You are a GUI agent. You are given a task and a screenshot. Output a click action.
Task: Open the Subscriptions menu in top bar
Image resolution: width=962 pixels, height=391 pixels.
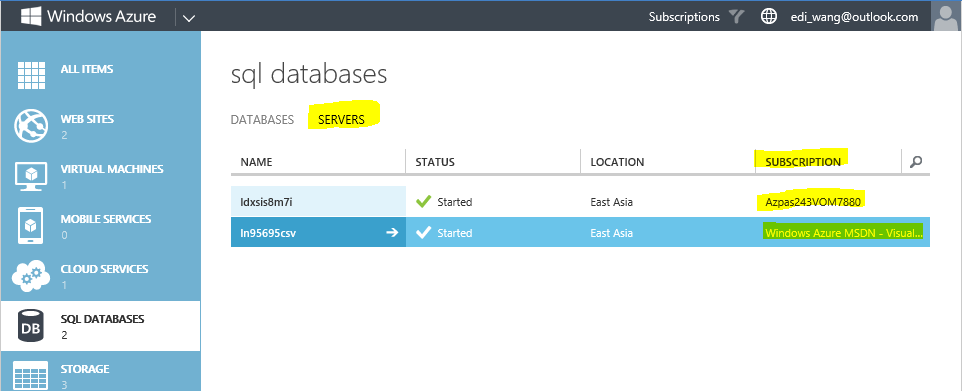pyautogui.click(x=684, y=17)
